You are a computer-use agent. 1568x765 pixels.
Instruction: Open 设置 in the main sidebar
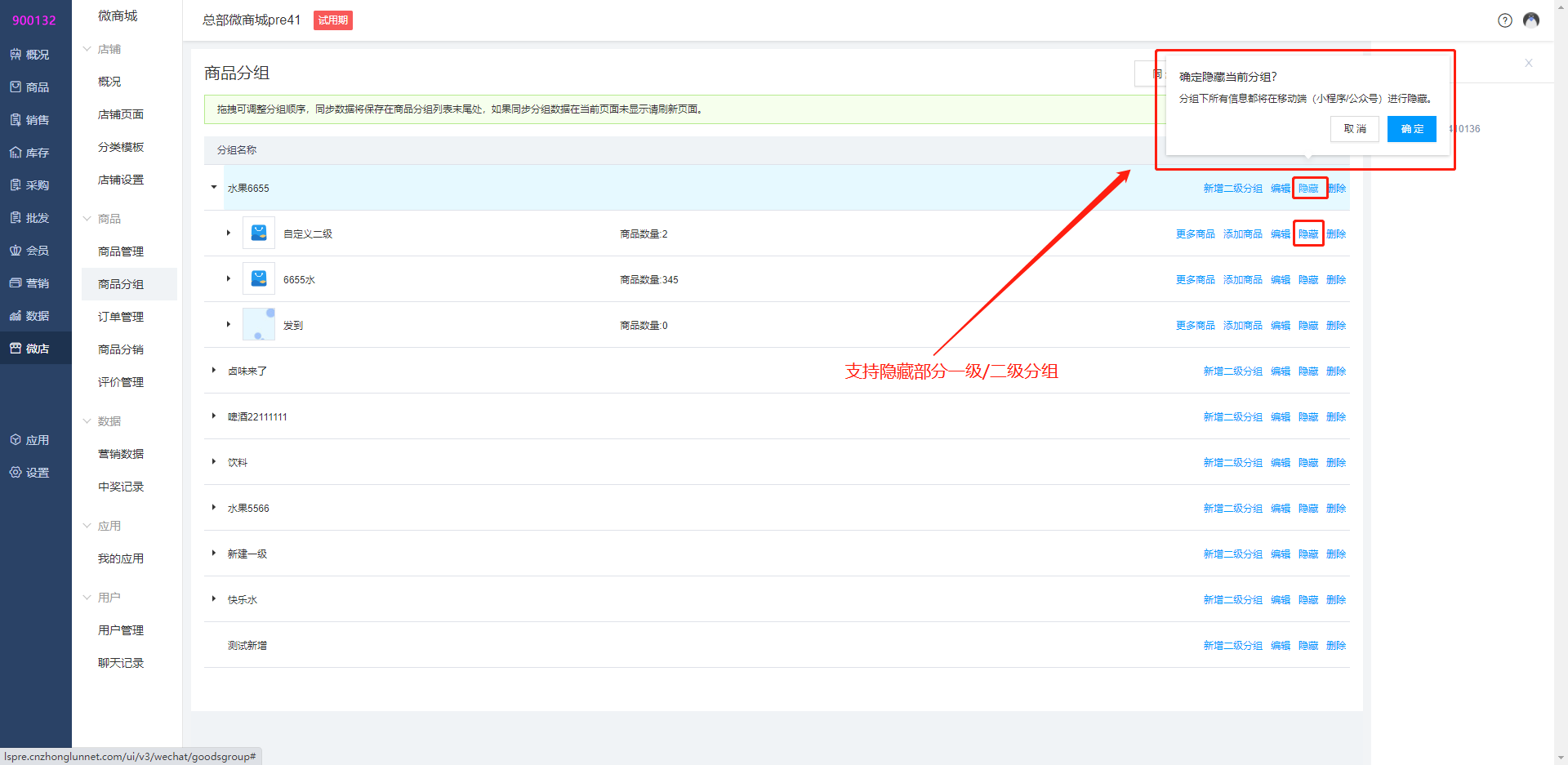pos(30,473)
